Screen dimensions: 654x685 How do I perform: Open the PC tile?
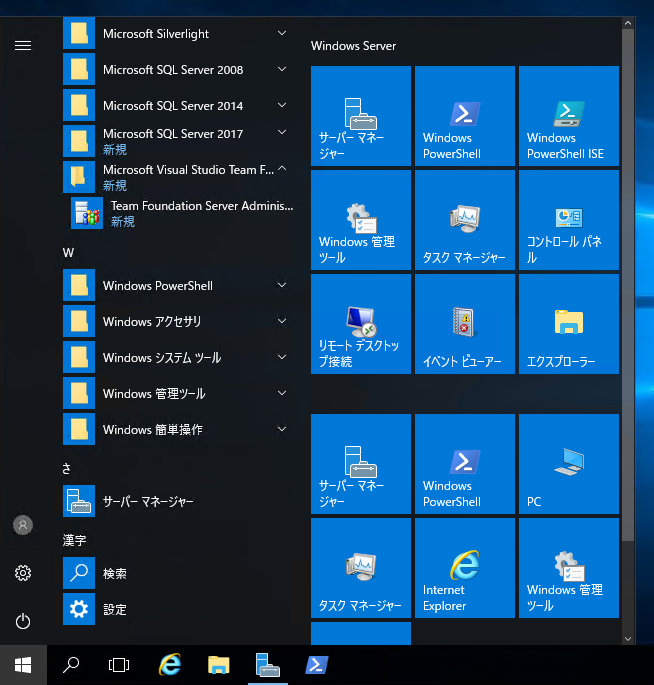click(x=569, y=464)
